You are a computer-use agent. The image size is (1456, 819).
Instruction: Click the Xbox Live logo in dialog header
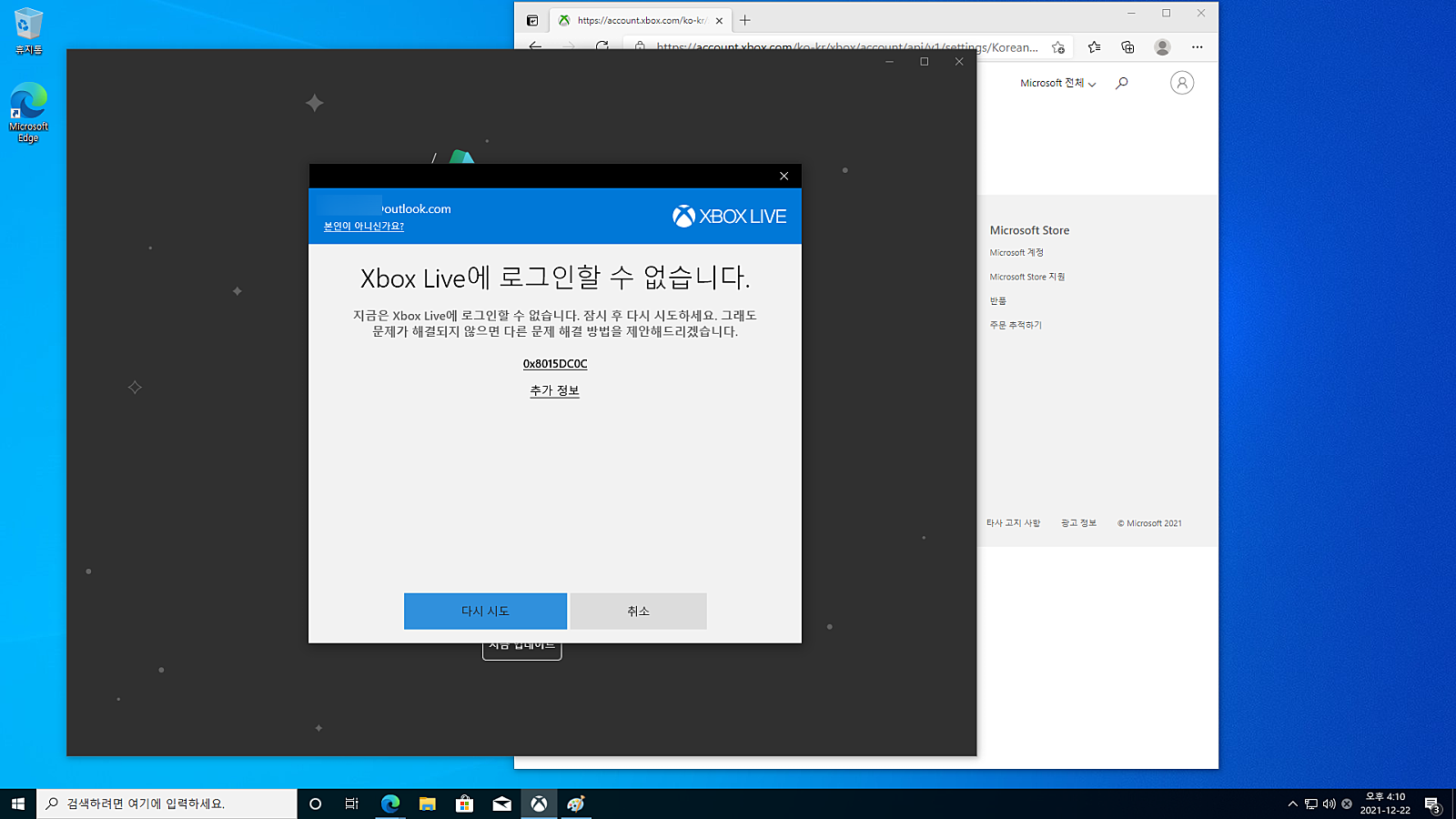[729, 217]
